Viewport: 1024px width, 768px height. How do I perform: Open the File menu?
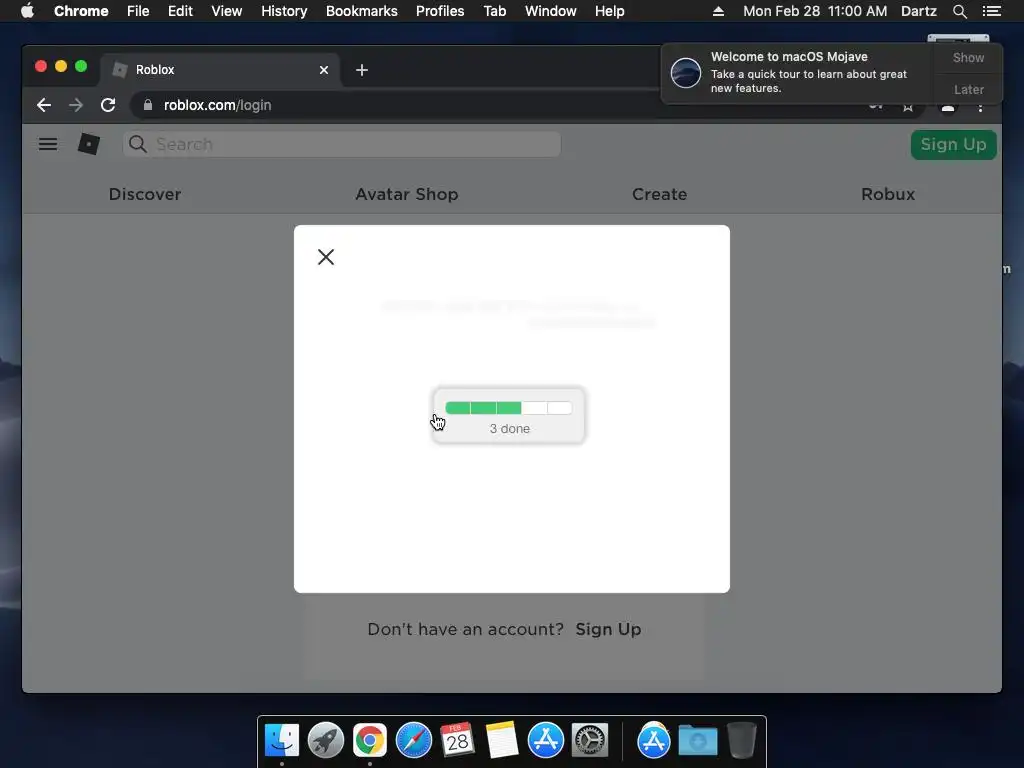tap(138, 11)
